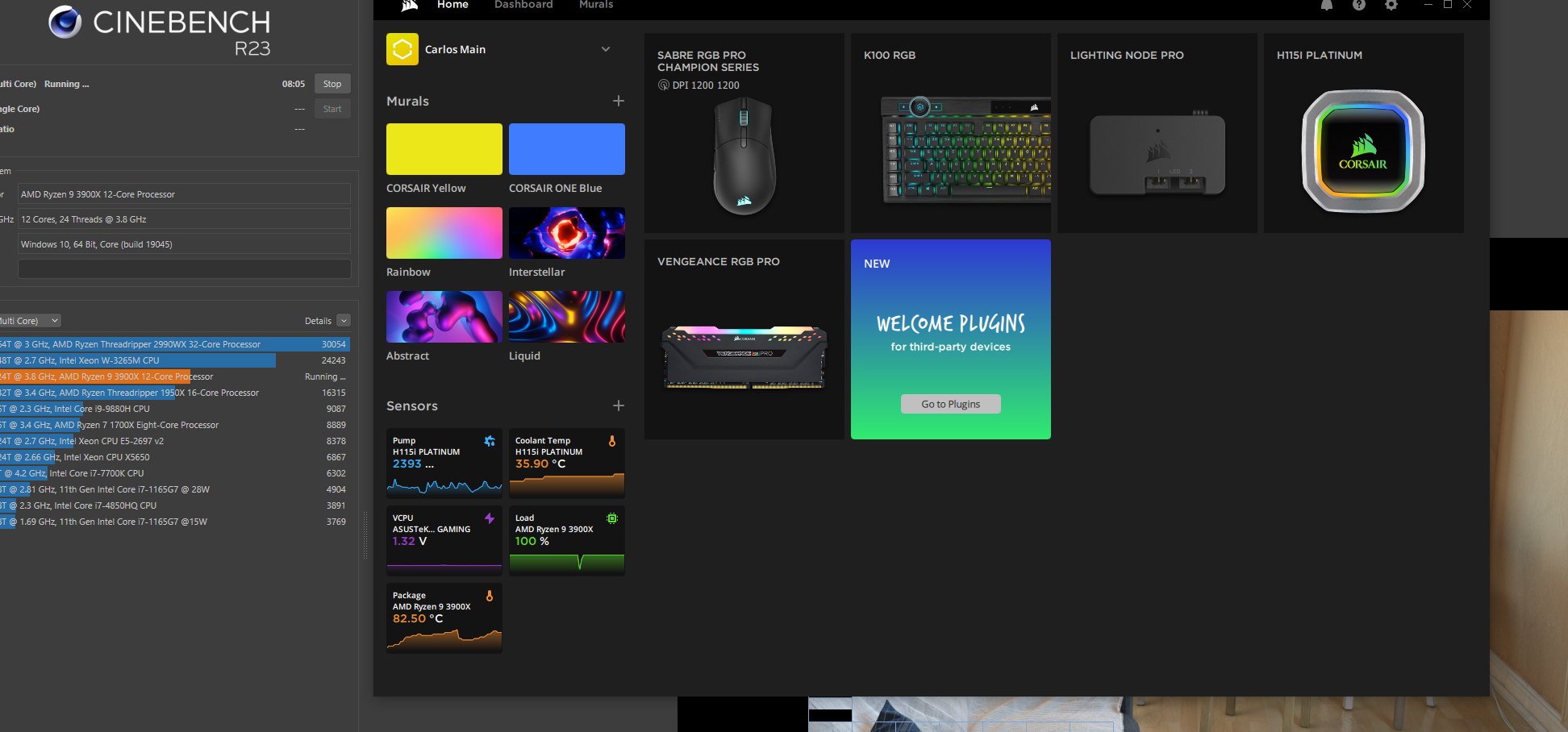Start the Single Core test
This screenshot has width=1568, height=732.
pos(332,109)
